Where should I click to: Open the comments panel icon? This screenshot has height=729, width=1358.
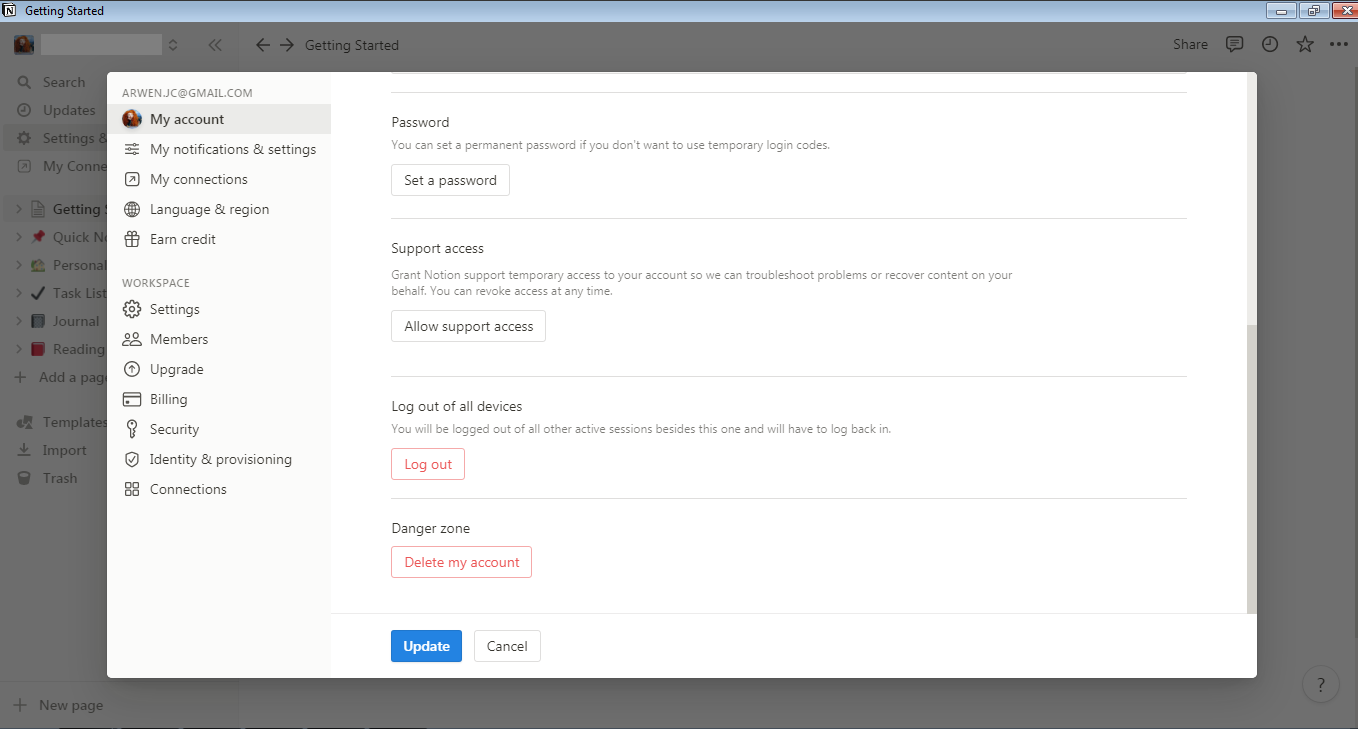pos(1234,44)
